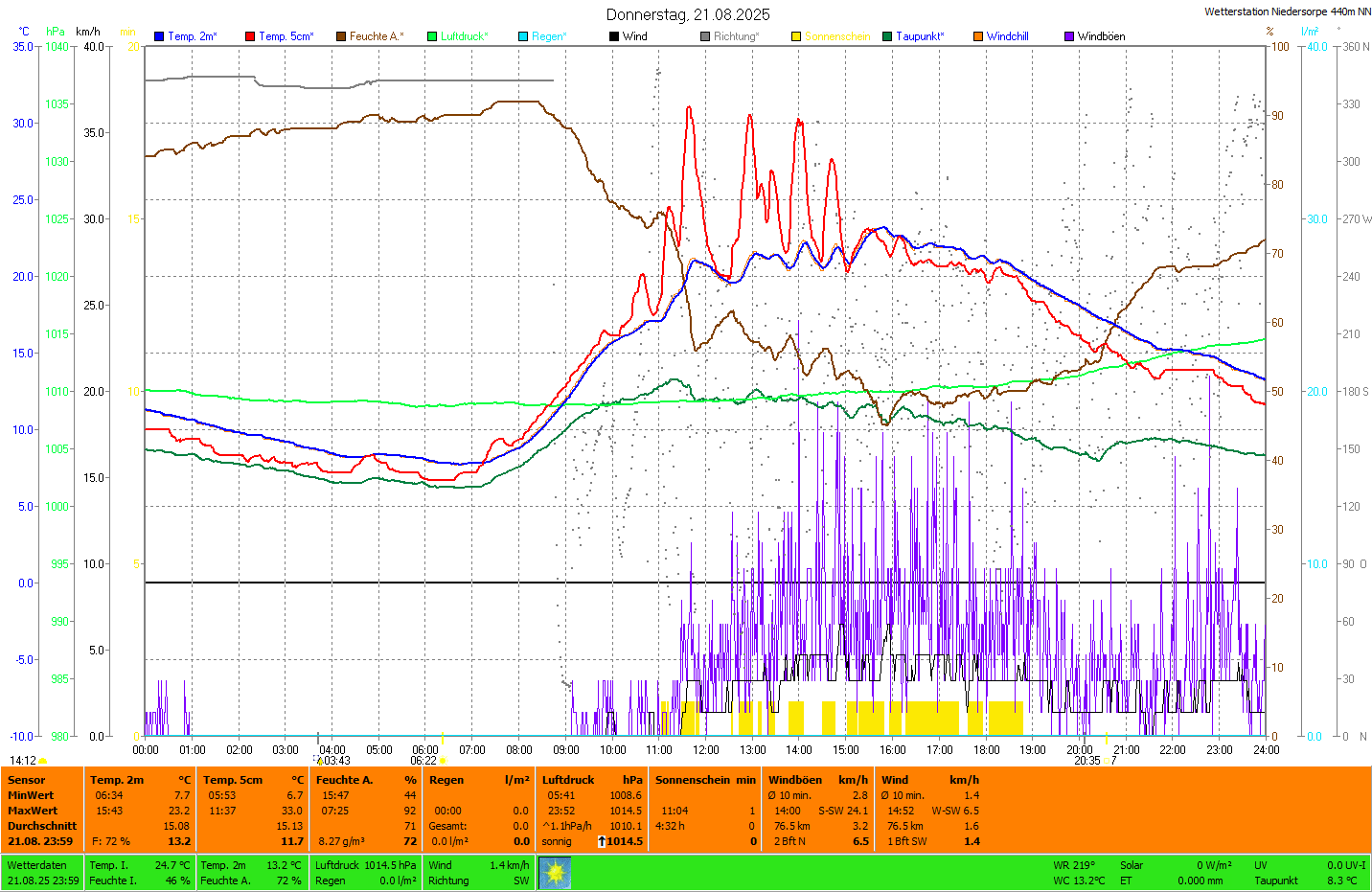The height and width of the screenshot is (892, 1372).
Task: Click the 12:00 time axis marker
Action: coord(706,750)
